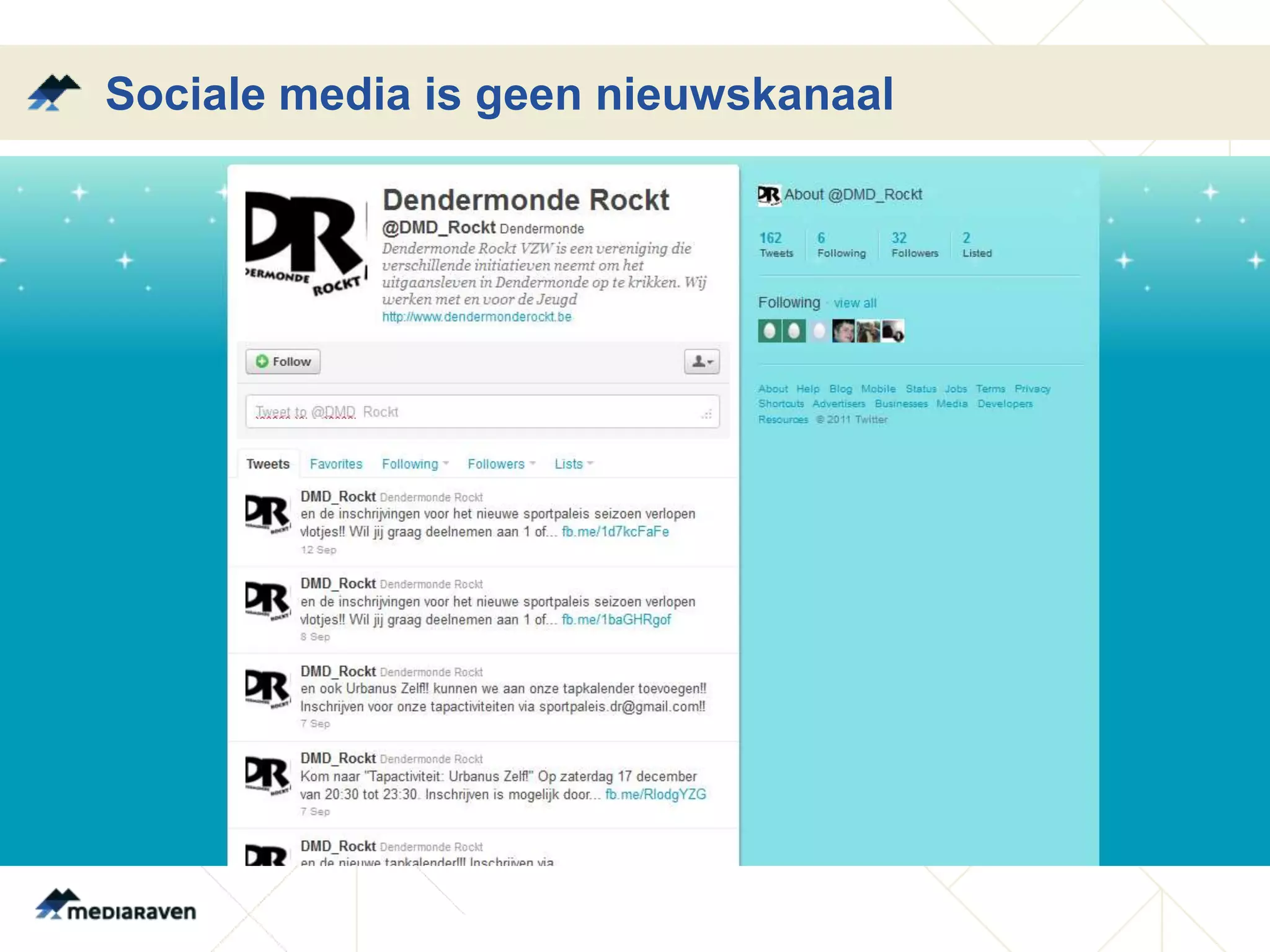The width and height of the screenshot is (1270, 952).
Task: Open the 2 Listed count
Action: (x=977, y=245)
